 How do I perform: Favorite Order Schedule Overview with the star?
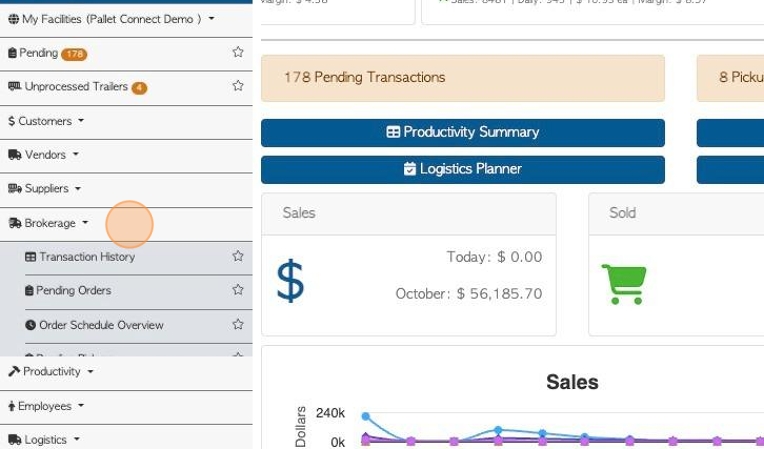(238, 324)
